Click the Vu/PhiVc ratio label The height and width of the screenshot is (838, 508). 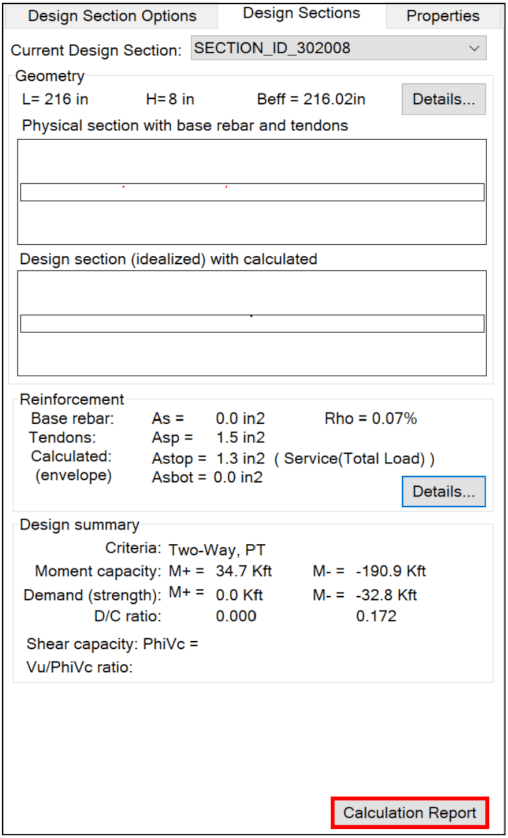coord(79,667)
